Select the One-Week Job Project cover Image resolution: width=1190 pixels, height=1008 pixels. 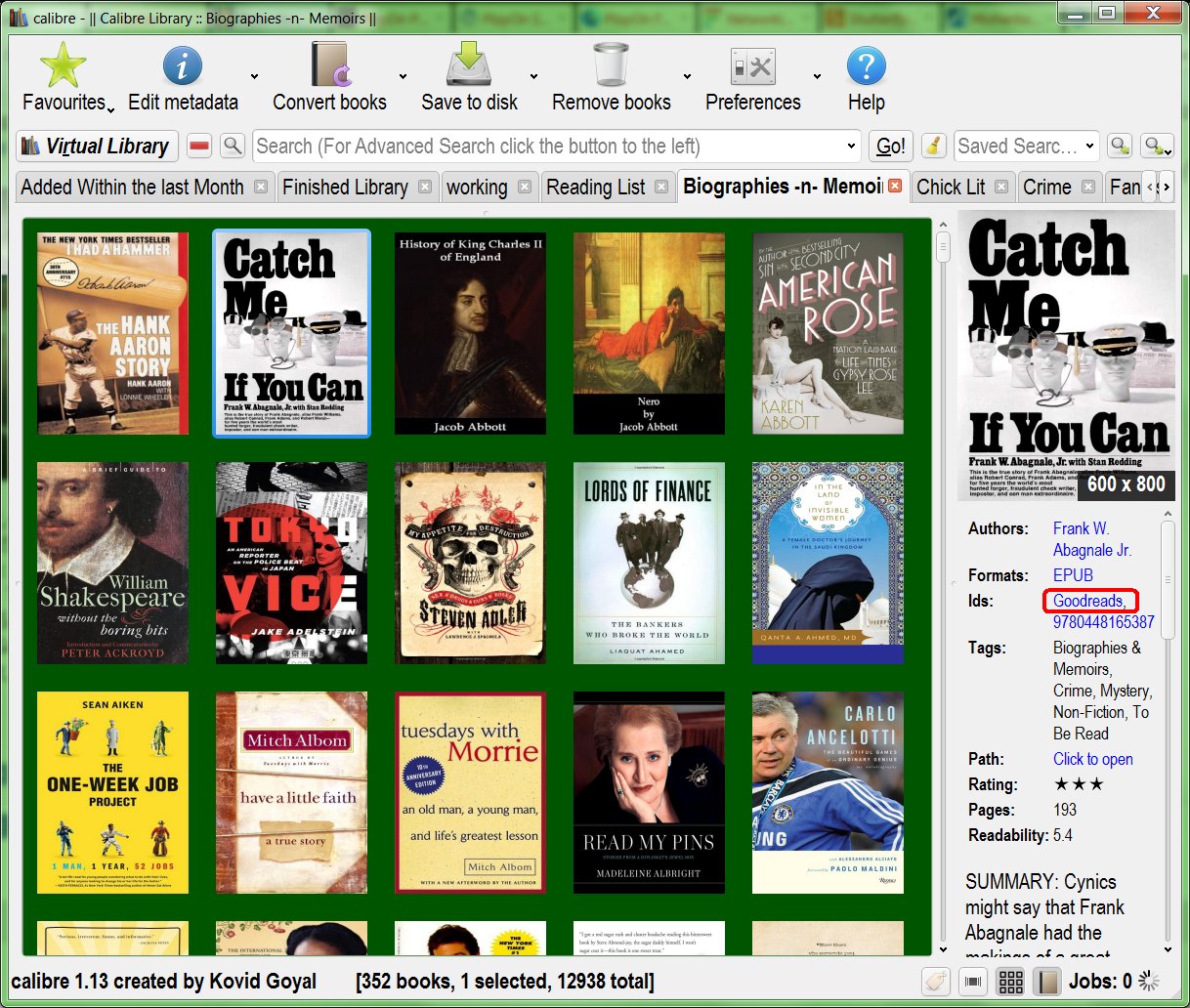112,792
